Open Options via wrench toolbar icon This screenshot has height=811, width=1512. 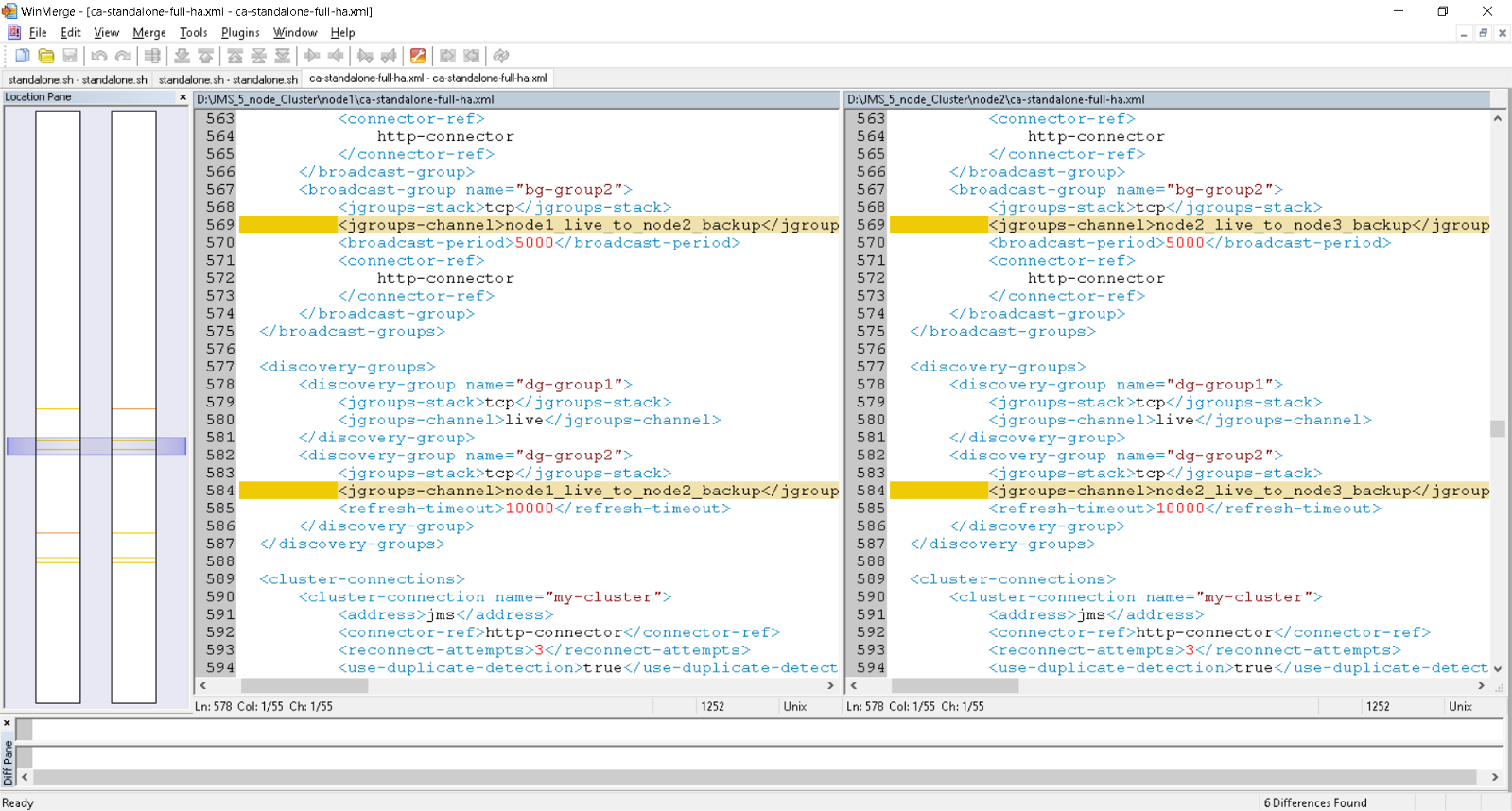pos(418,56)
